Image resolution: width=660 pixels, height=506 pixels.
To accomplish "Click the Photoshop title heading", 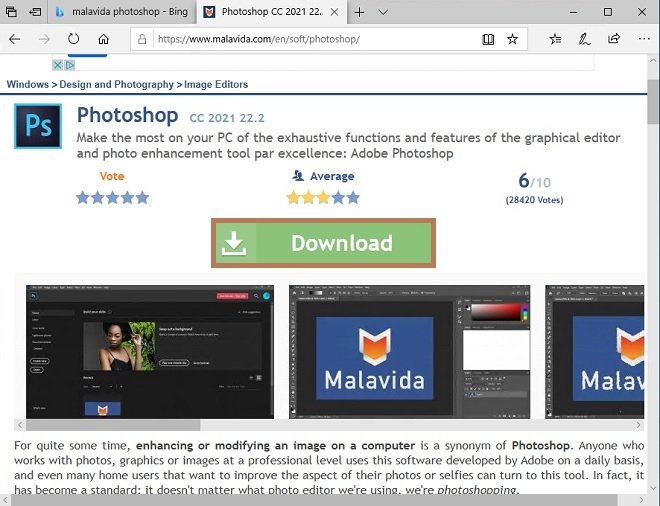I will tap(128, 115).
